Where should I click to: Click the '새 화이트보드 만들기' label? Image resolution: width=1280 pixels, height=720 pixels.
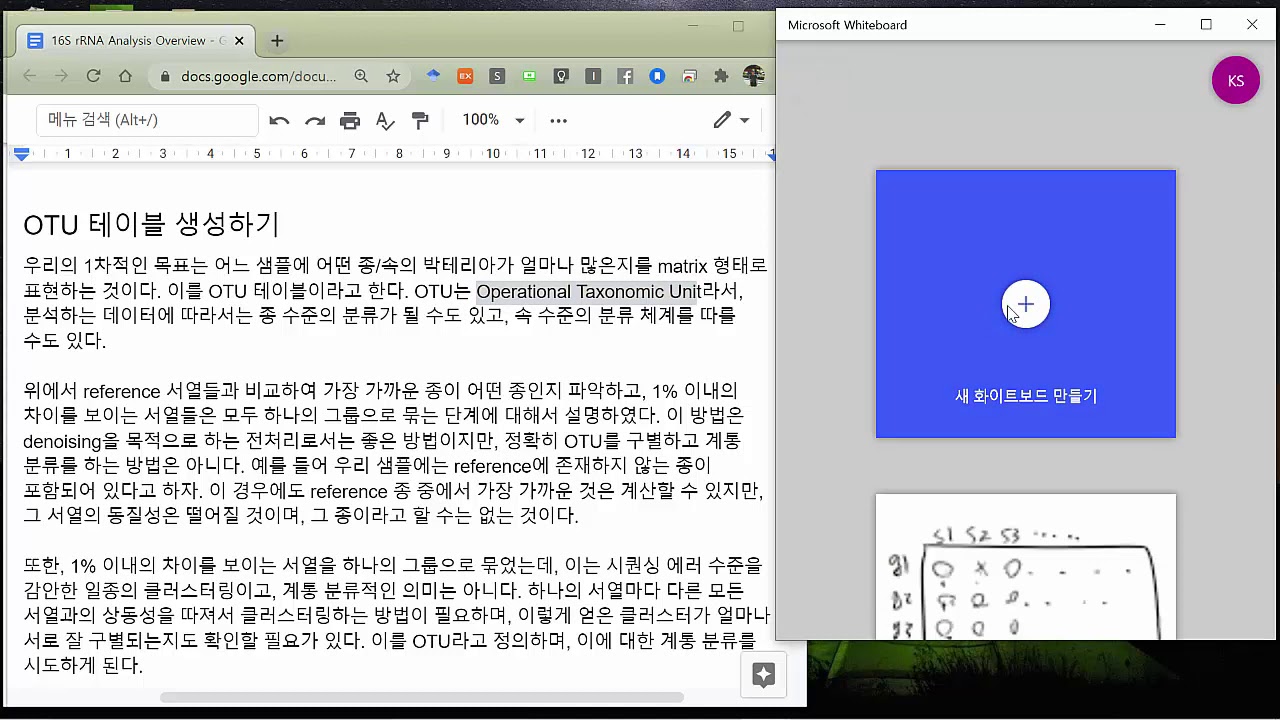point(1026,396)
